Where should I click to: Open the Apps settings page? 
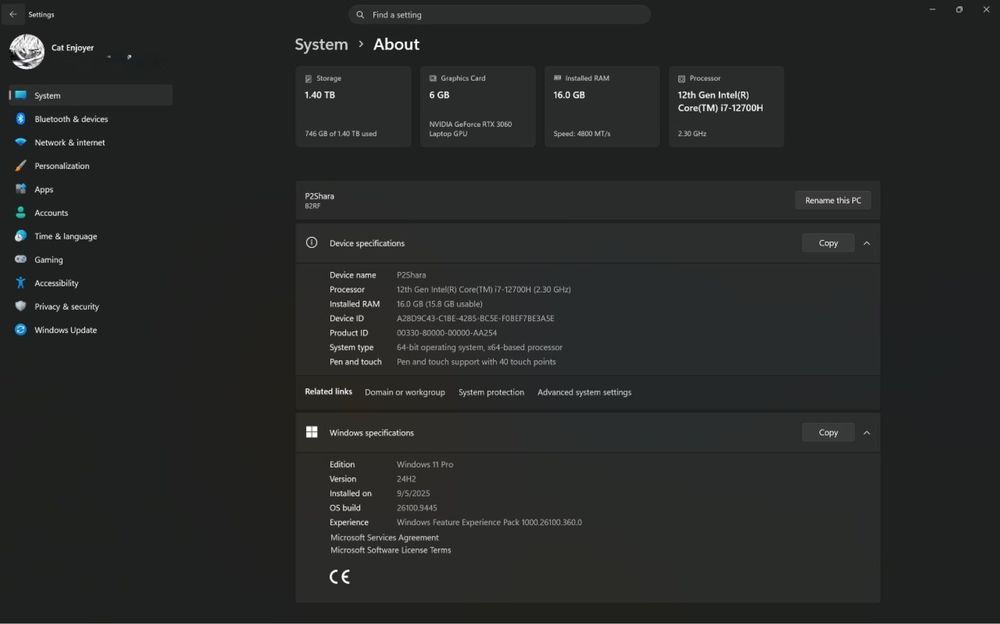pos(91,189)
